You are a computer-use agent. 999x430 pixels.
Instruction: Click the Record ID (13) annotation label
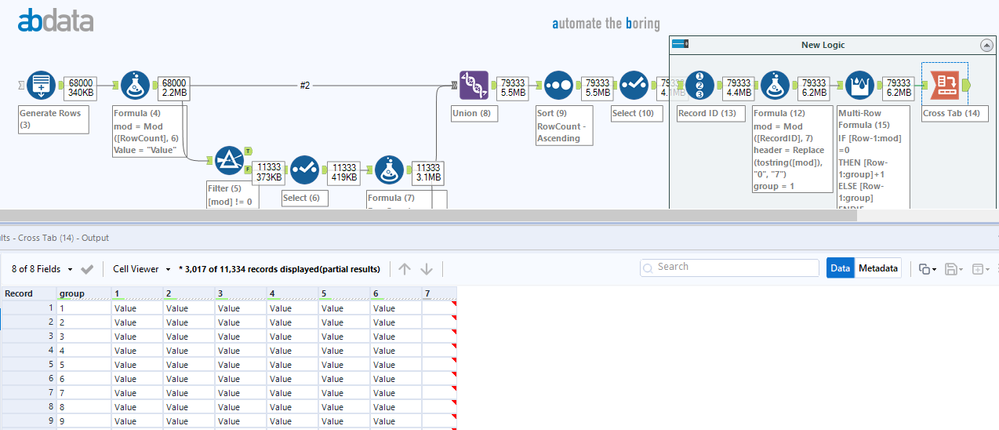(x=711, y=113)
